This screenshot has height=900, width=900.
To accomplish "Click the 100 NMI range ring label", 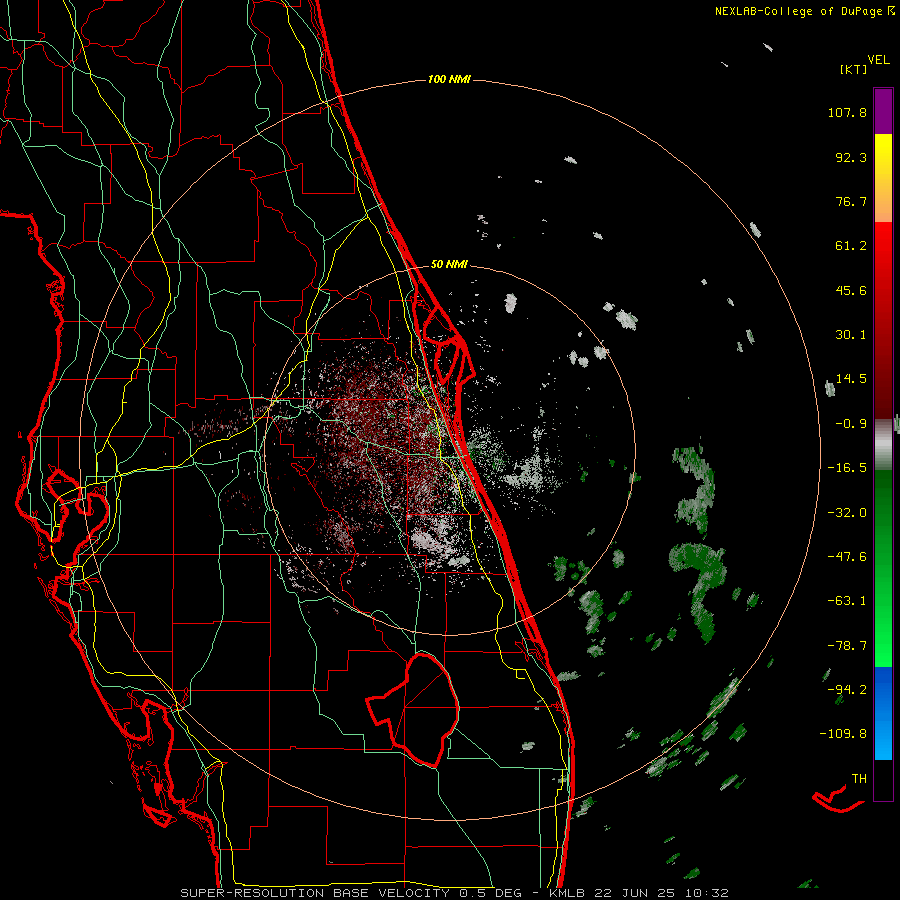I will tap(449, 79).
